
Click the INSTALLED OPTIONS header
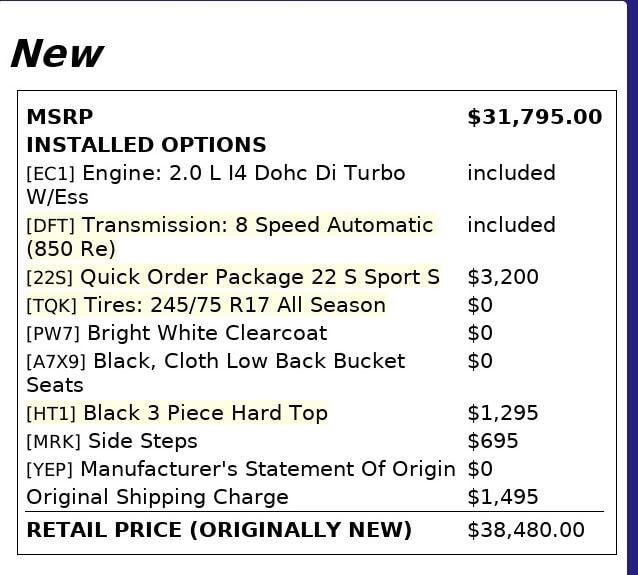[146, 145]
